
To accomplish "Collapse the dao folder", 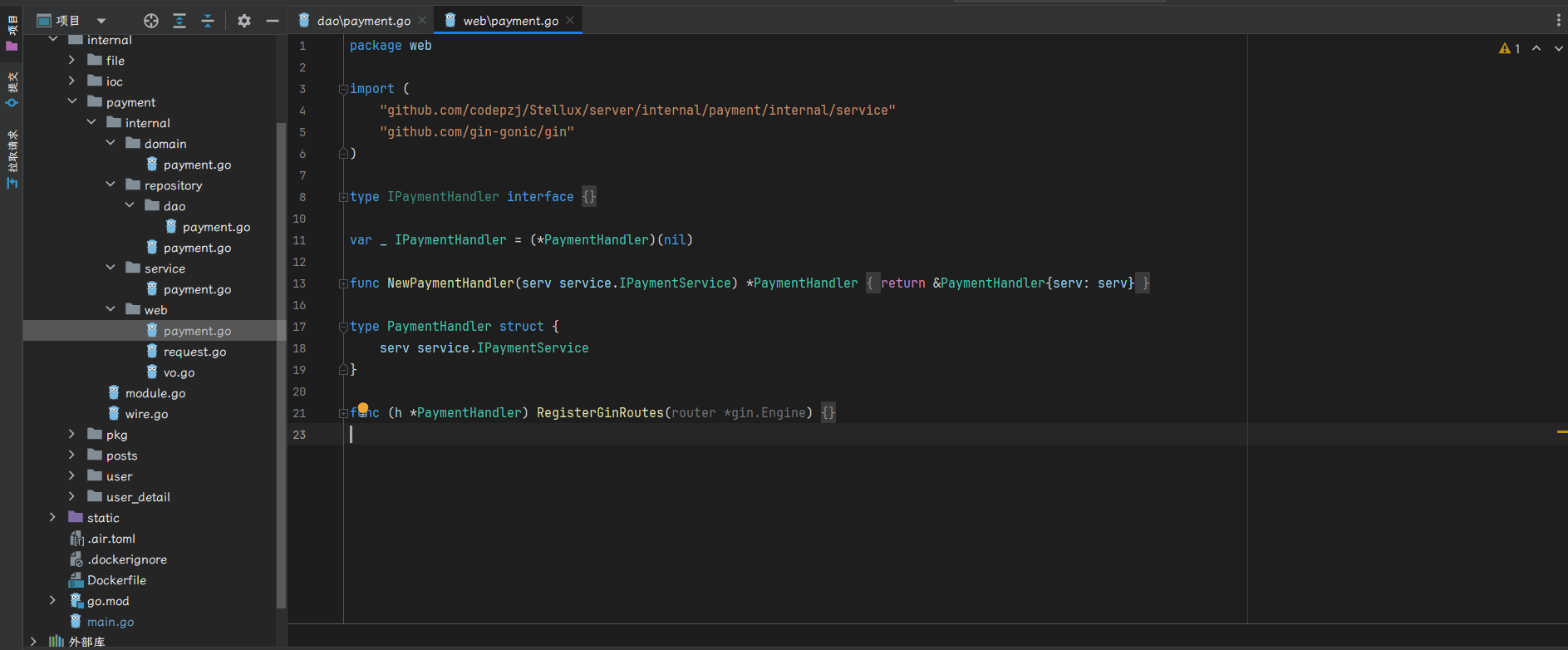I will [x=130, y=205].
